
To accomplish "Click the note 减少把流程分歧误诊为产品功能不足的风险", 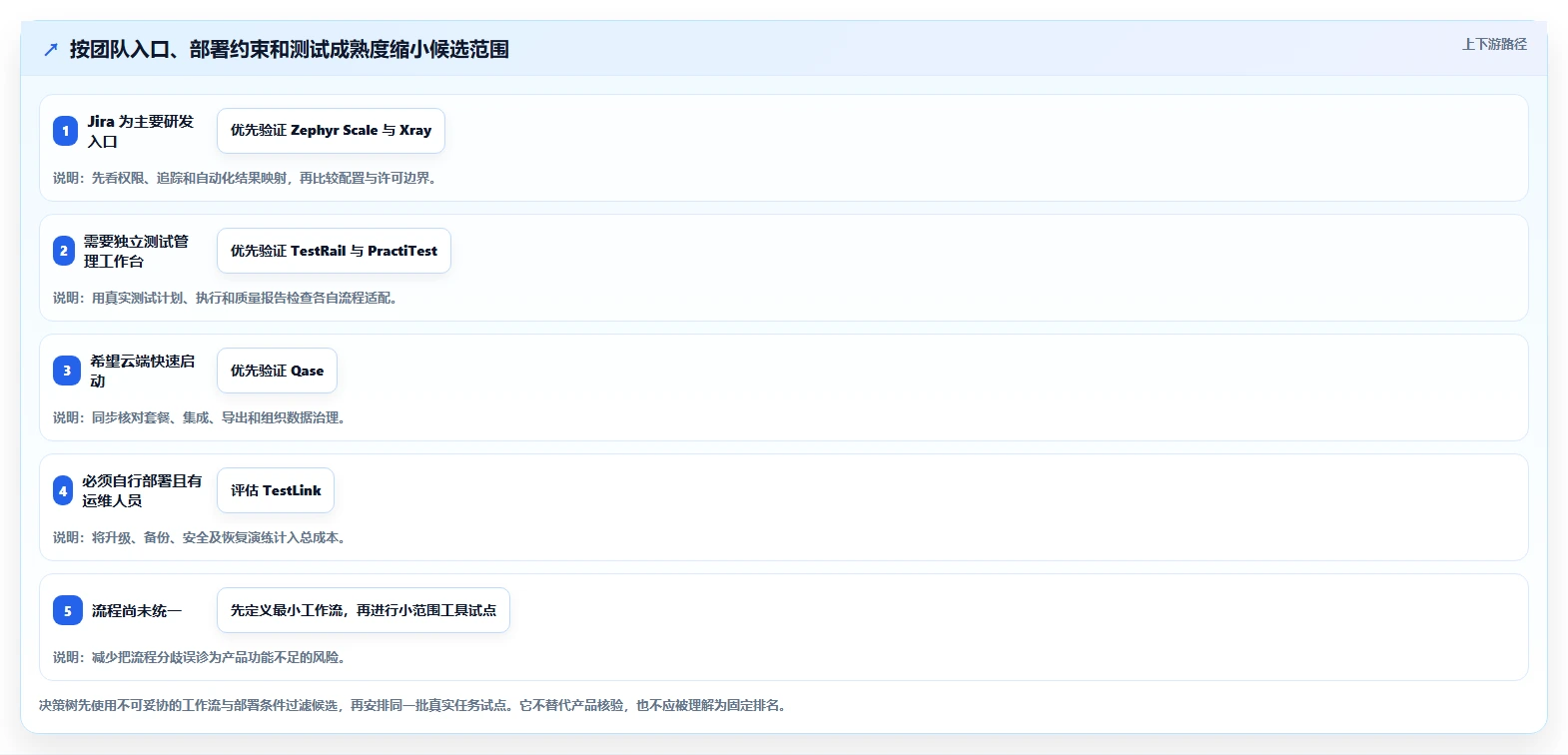I will click(203, 657).
